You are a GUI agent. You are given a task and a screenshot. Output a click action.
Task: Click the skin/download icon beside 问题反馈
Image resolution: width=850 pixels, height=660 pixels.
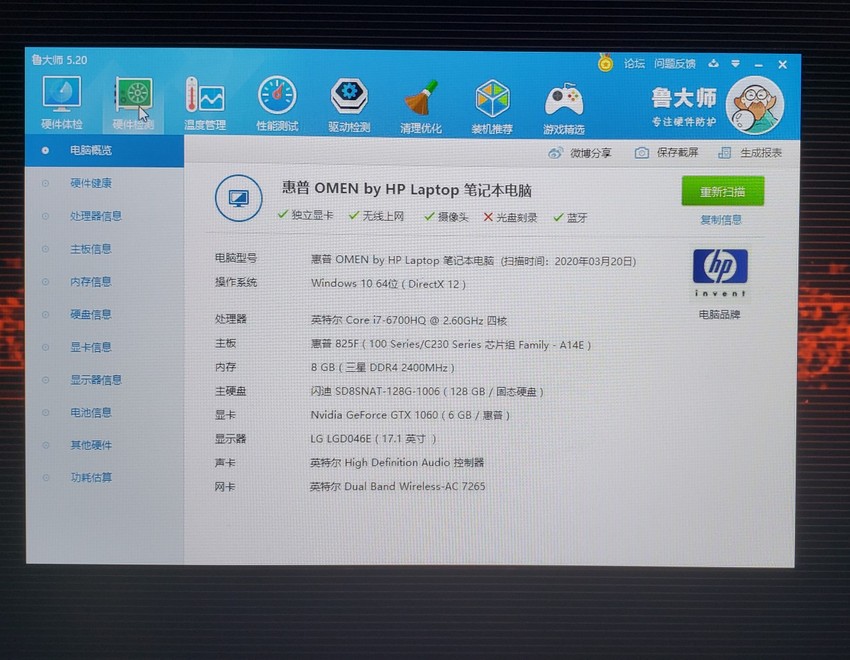713,63
